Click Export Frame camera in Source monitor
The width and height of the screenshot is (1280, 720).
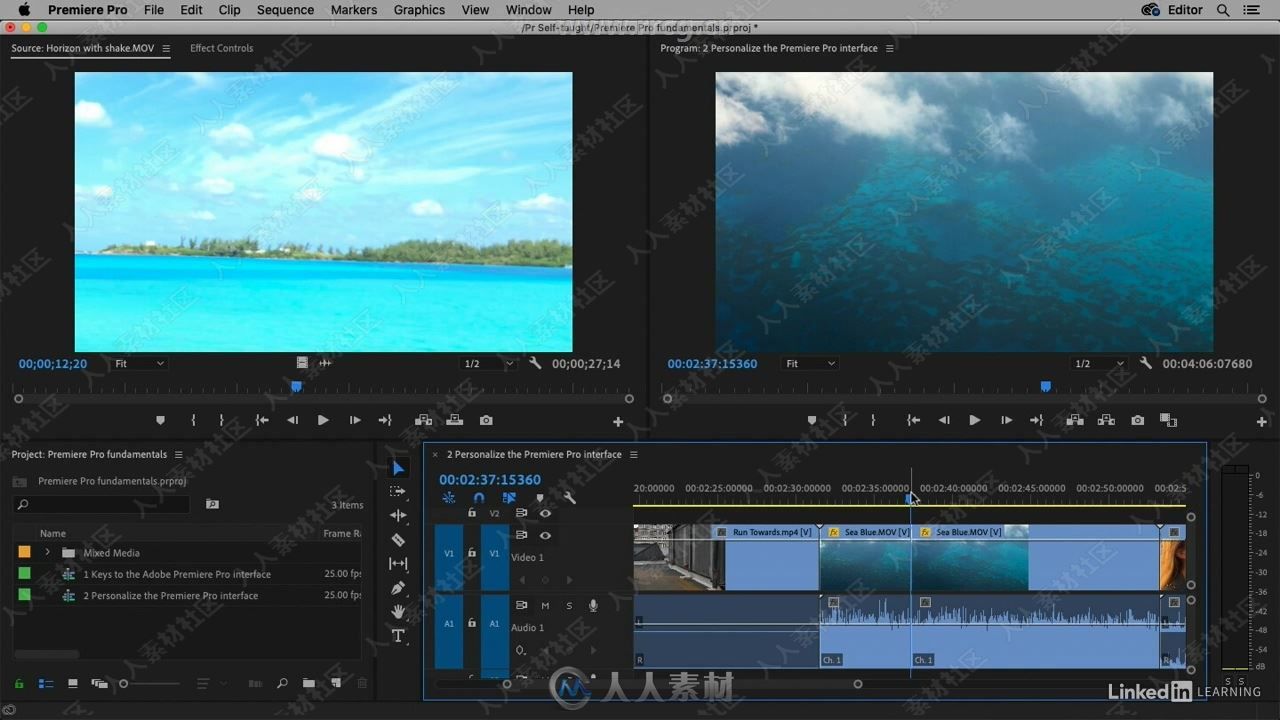pyautogui.click(x=486, y=421)
